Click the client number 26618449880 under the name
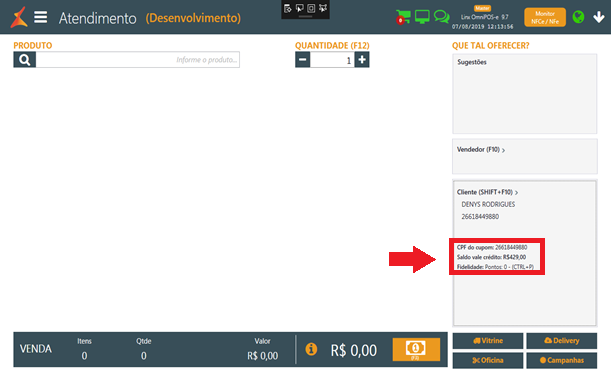The width and height of the screenshot is (611, 377). coord(480,216)
